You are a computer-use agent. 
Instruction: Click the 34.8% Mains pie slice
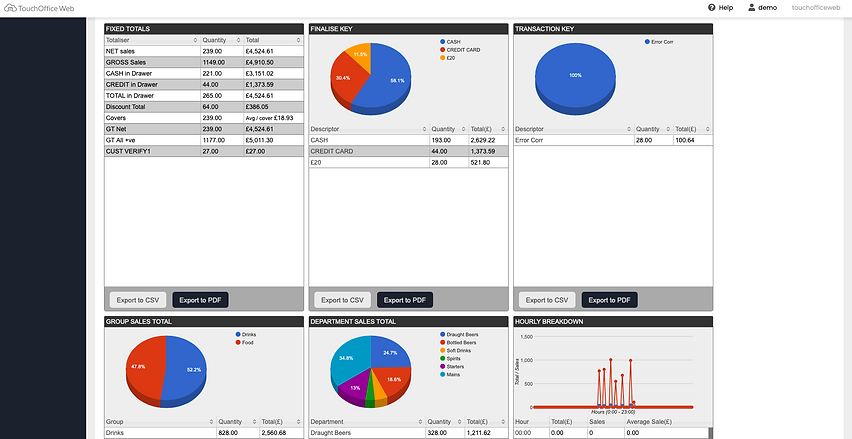pyautogui.click(x=349, y=359)
